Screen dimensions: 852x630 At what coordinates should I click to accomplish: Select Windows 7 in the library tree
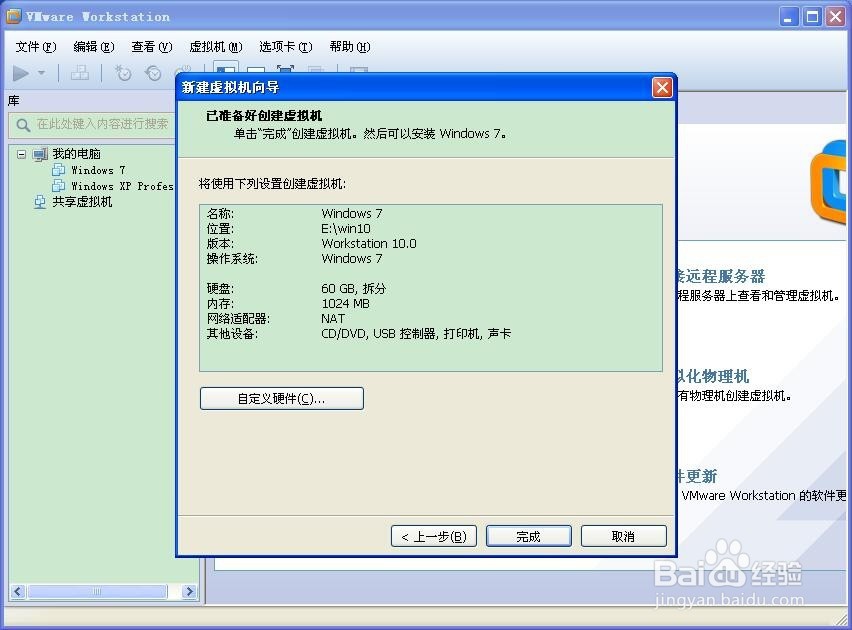(98, 170)
